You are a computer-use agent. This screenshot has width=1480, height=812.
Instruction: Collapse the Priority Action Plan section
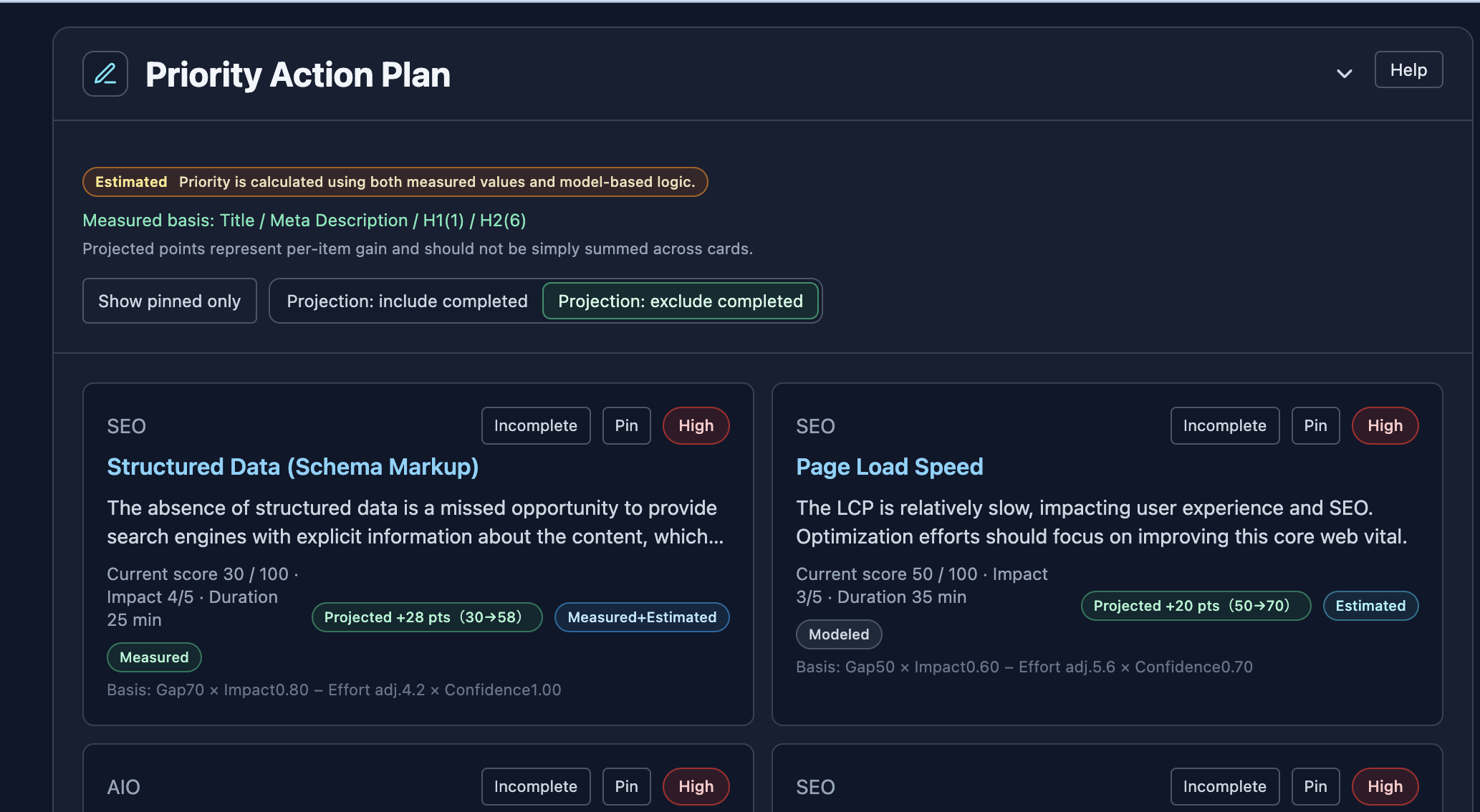coord(1345,73)
